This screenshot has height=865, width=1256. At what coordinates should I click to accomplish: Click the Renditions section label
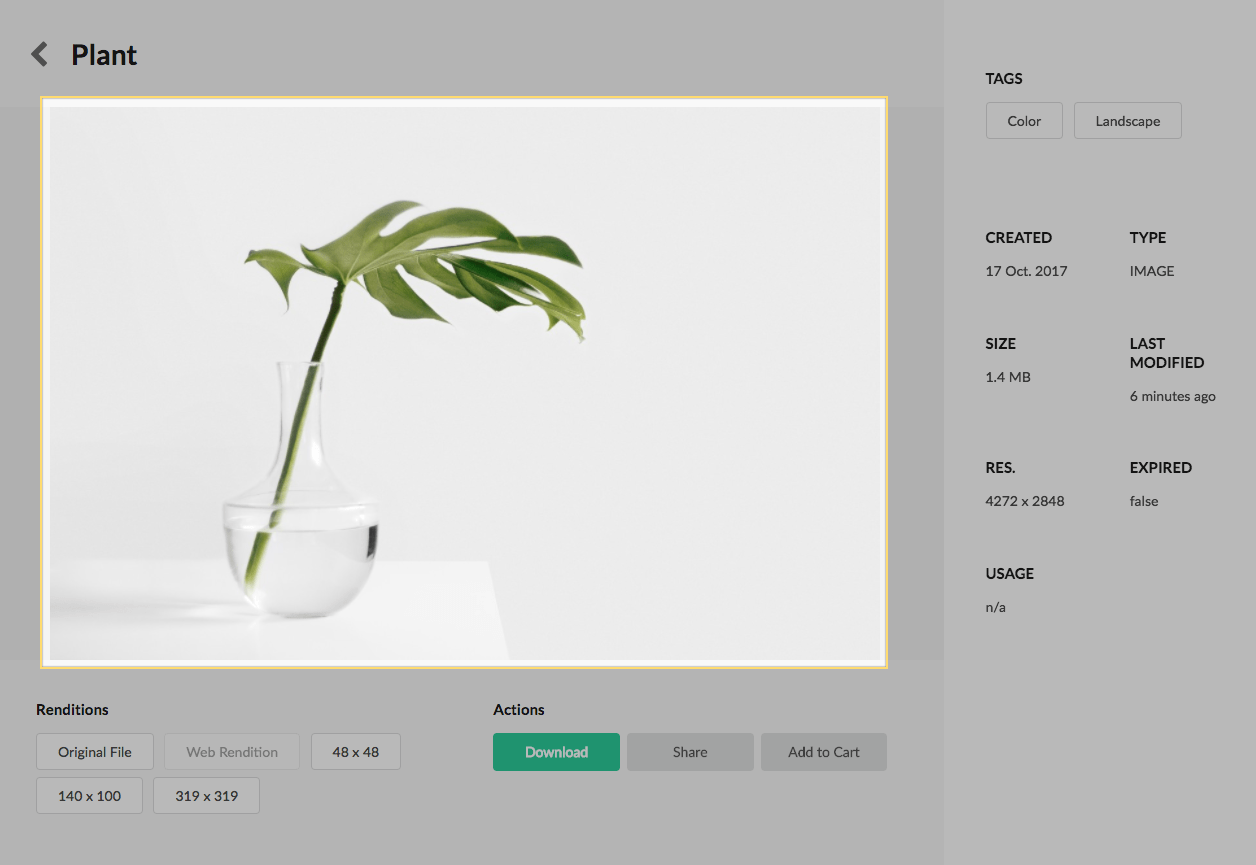pyautogui.click(x=72, y=710)
